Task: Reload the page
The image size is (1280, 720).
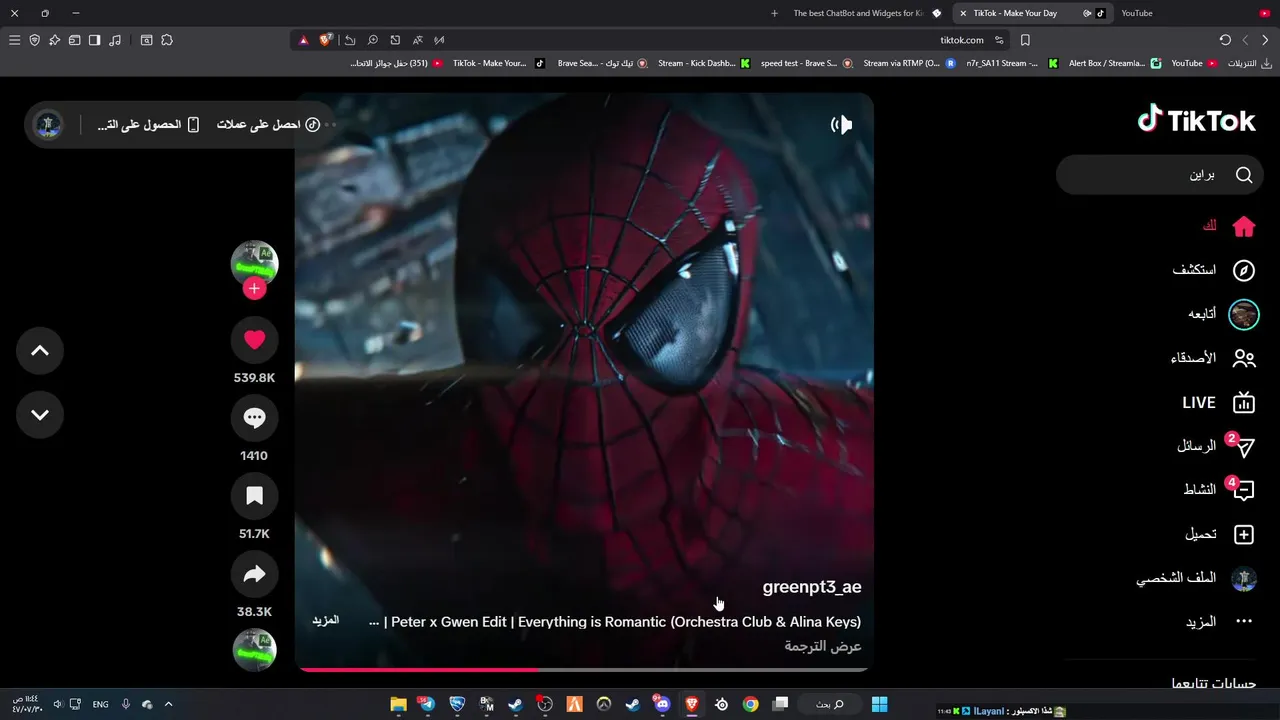Action: [1225, 40]
